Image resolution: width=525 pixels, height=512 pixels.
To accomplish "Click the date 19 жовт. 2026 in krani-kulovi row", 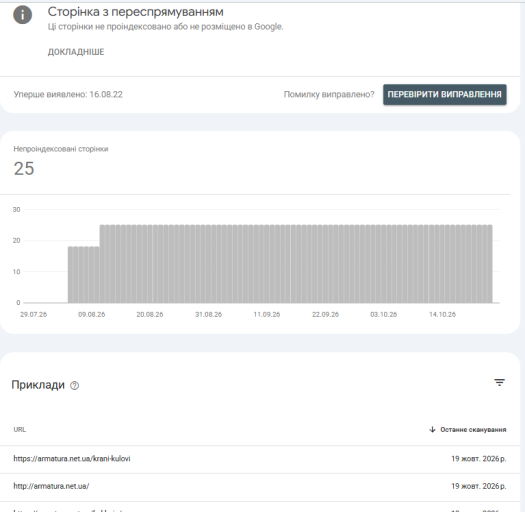I will (x=479, y=459).
